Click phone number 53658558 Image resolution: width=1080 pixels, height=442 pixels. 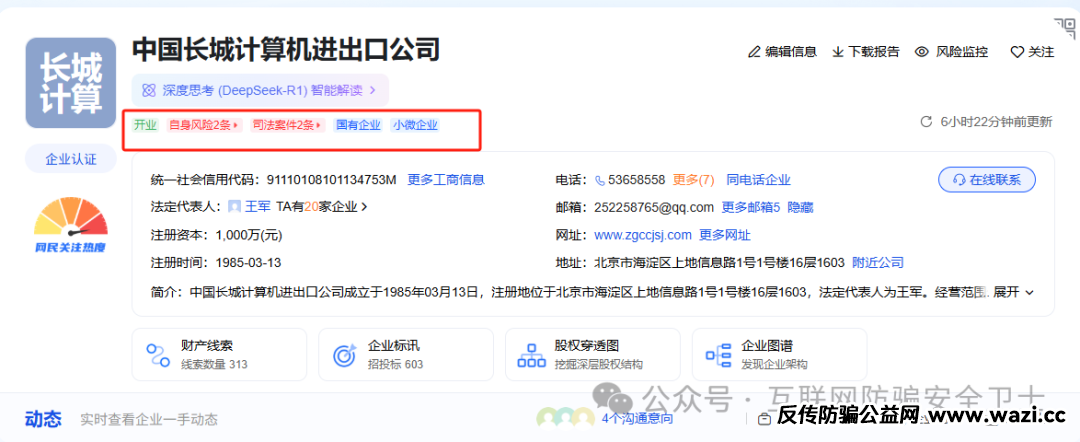coord(636,180)
